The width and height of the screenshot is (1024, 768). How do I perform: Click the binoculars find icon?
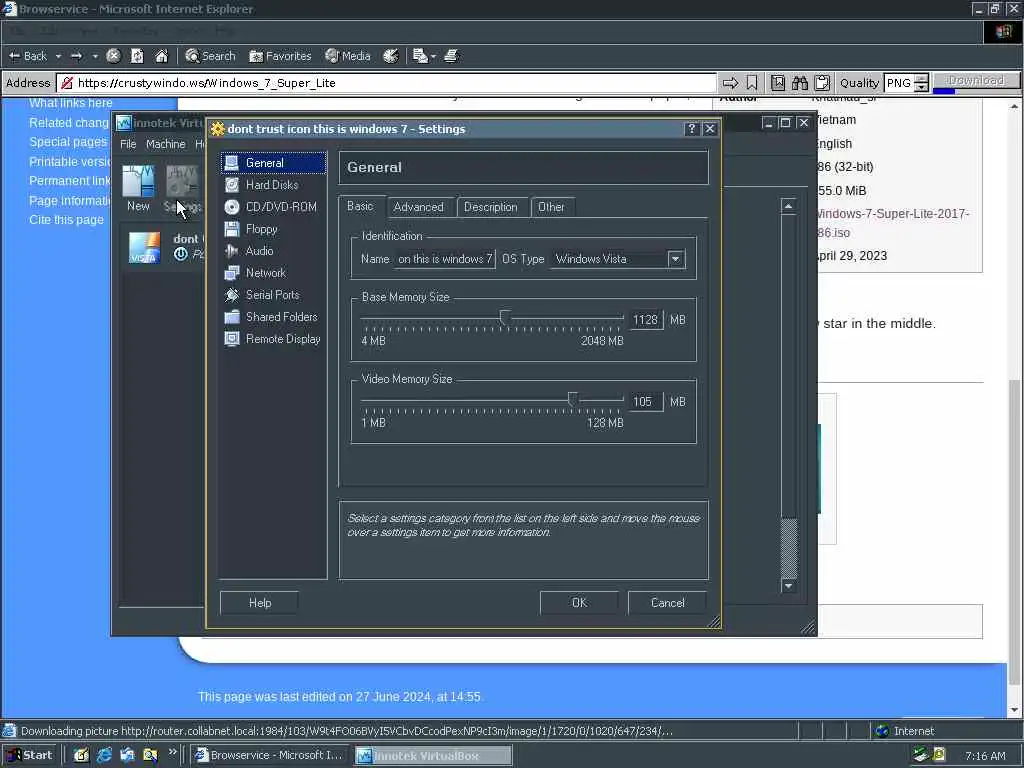(800, 83)
